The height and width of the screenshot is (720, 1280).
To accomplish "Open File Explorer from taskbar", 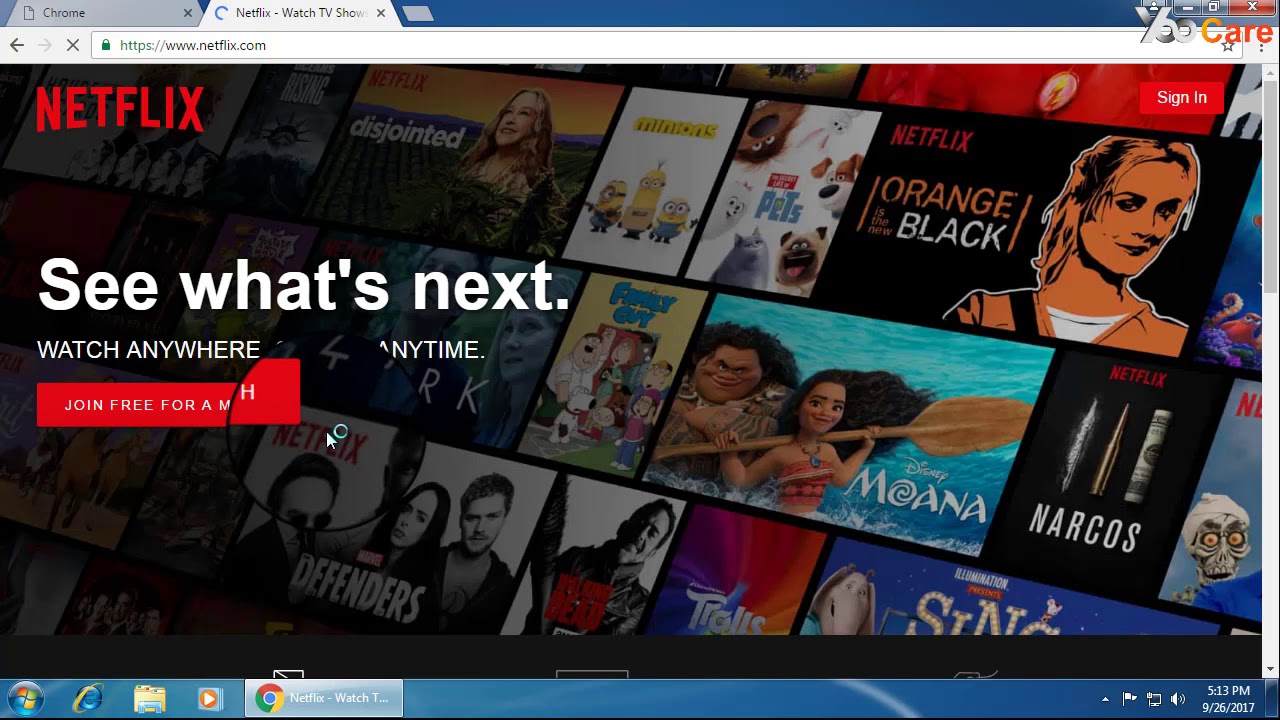I will click(x=149, y=698).
